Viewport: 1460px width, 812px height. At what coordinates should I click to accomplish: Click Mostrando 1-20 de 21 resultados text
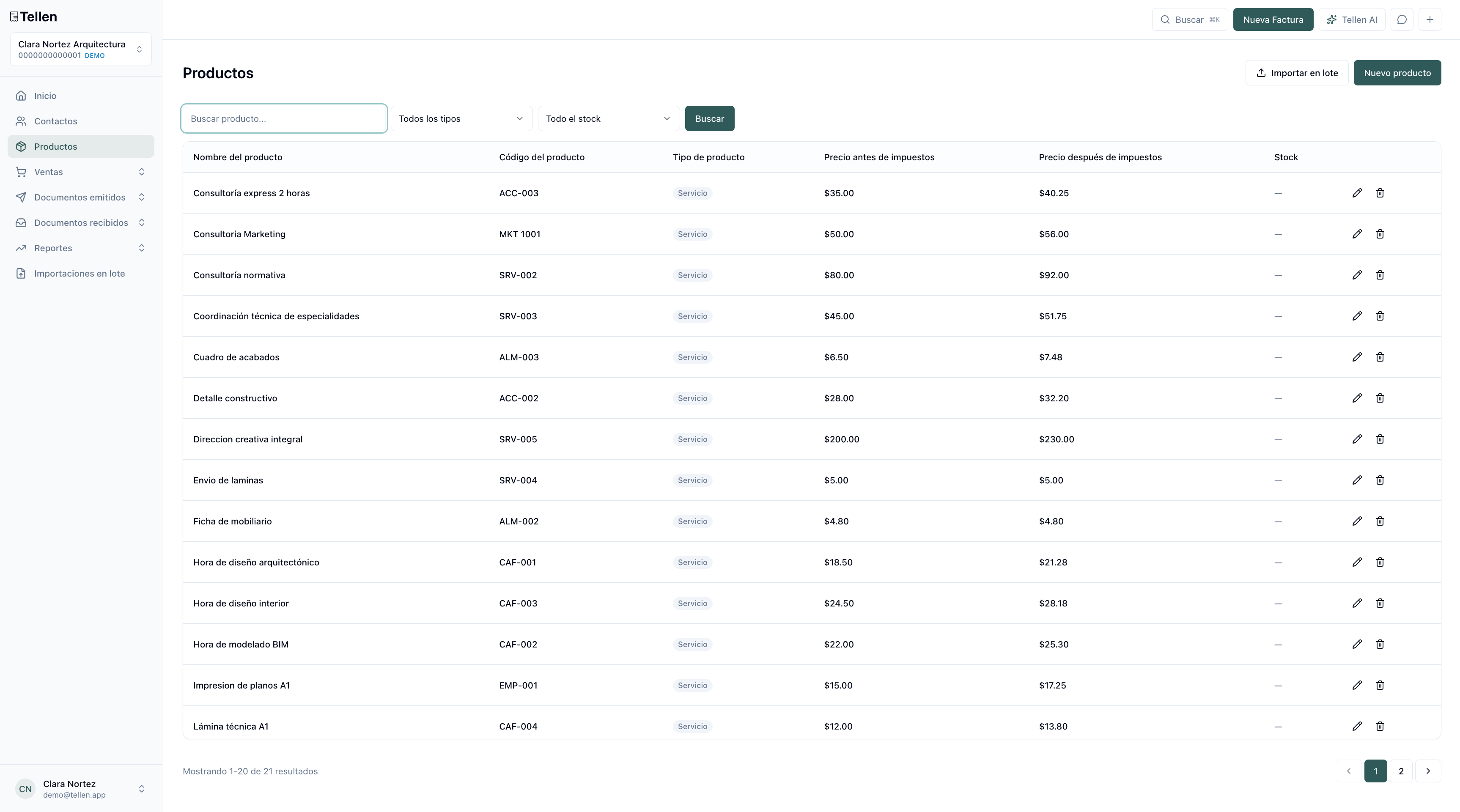(x=250, y=771)
